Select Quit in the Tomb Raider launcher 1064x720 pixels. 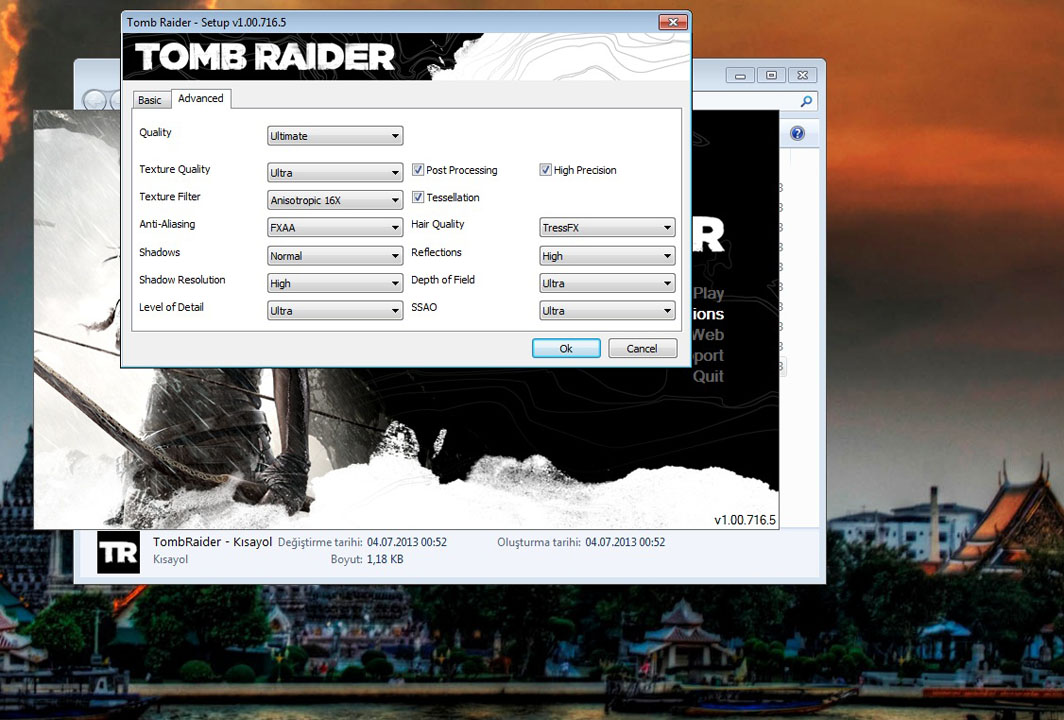point(708,376)
